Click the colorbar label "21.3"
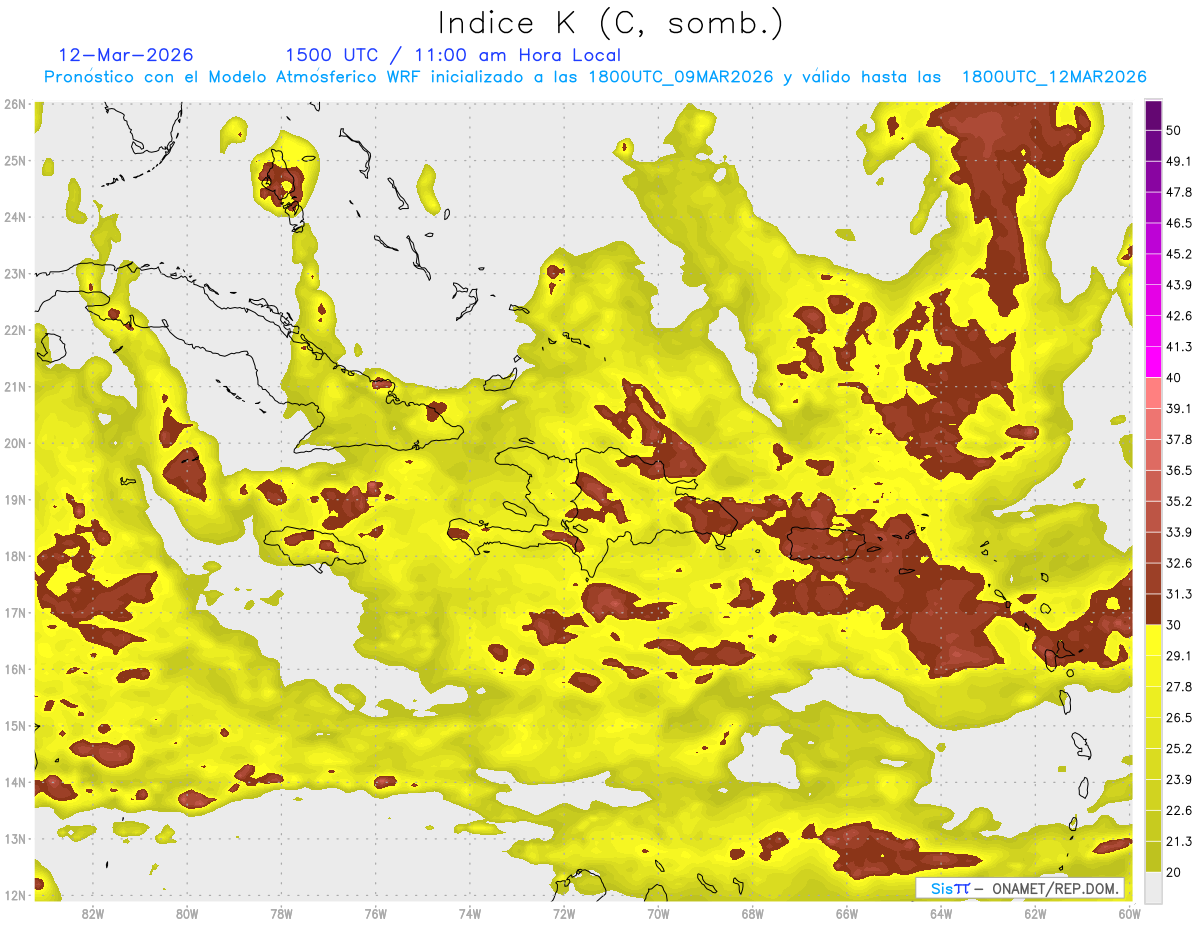The height and width of the screenshot is (927, 1200). pos(1179,841)
